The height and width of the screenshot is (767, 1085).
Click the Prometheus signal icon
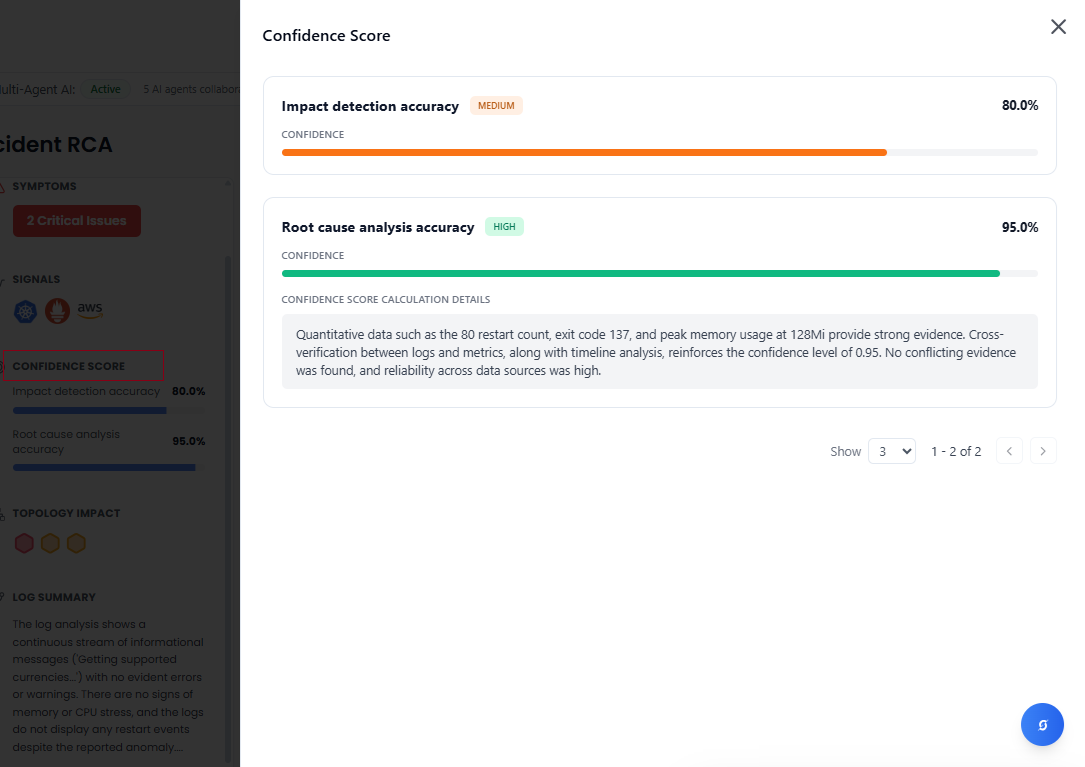[57, 311]
